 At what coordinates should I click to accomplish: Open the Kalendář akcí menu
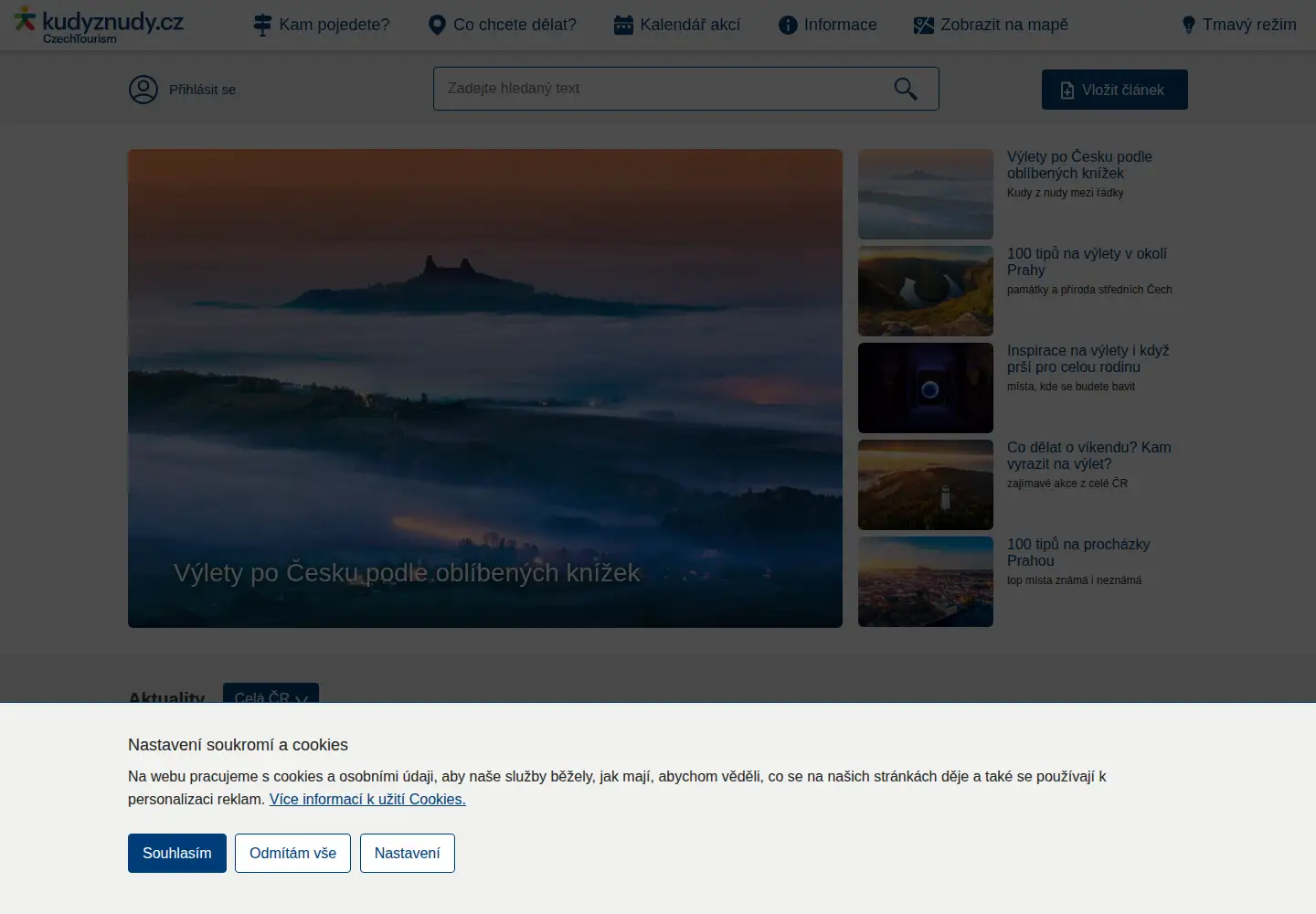point(677,25)
